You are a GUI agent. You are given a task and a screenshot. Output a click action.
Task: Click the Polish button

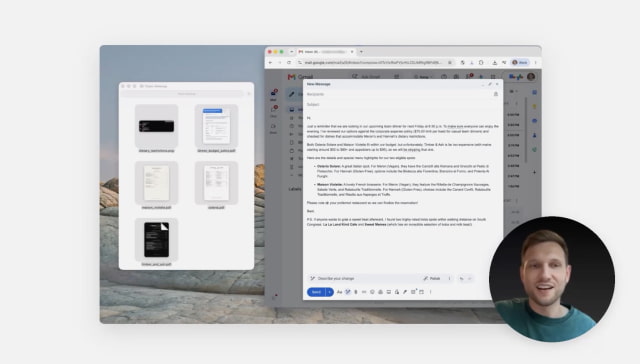[432, 279]
